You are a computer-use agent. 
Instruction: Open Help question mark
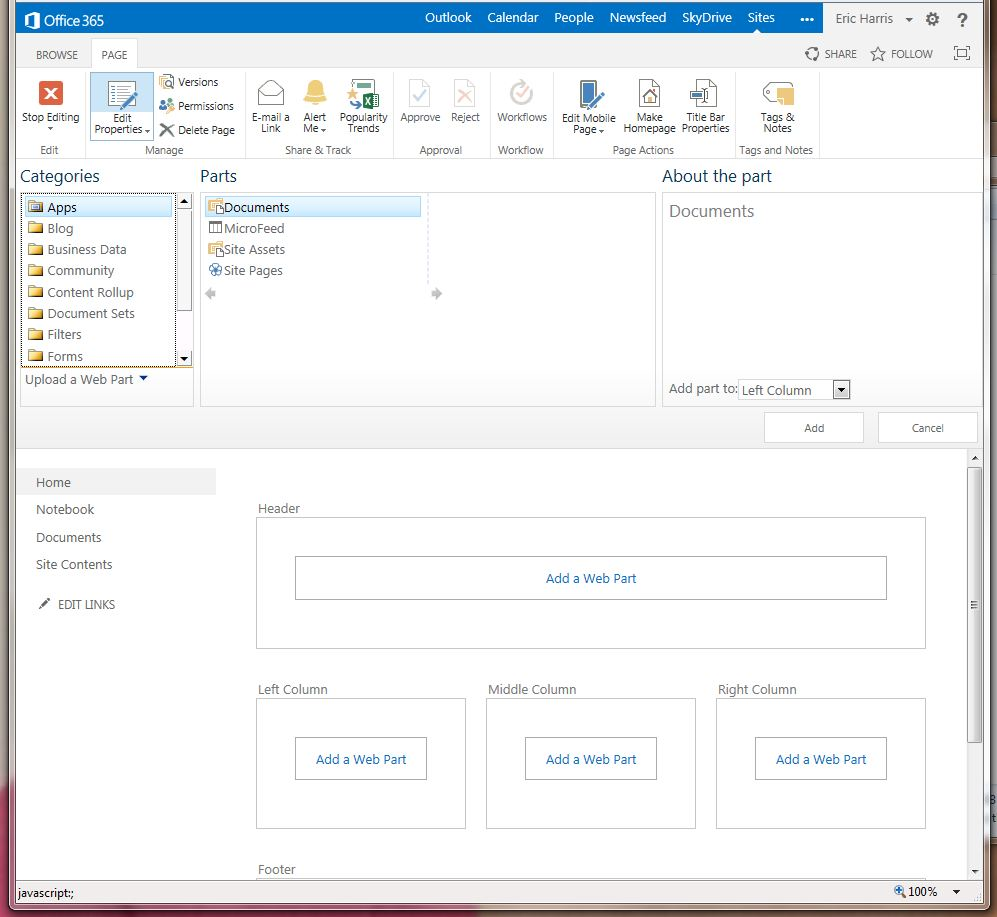pos(962,19)
